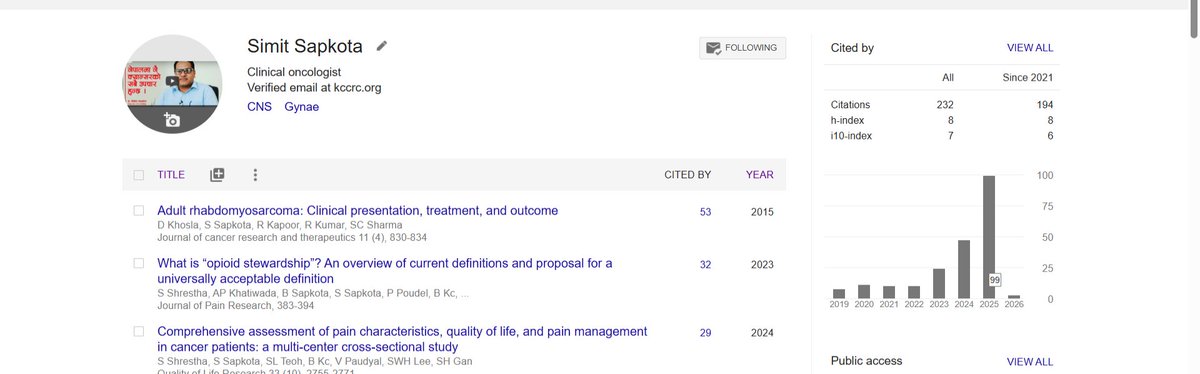Click the citations value 194 since 2021
The width and height of the screenshot is (1200, 374).
coord(1044,104)
